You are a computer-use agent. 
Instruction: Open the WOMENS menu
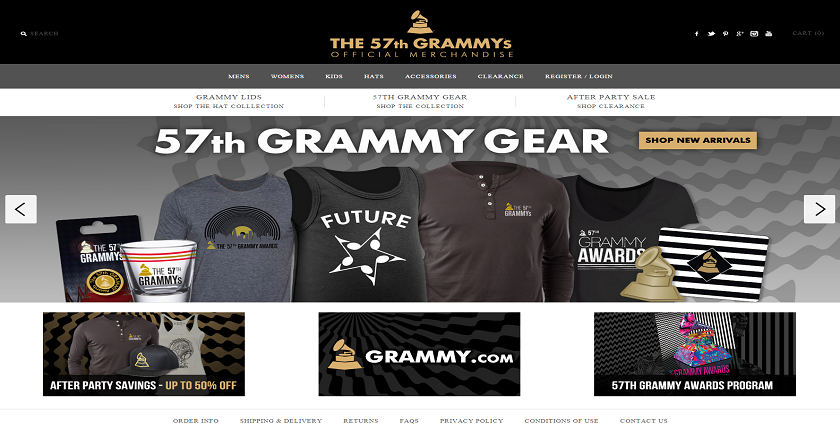point(287,76)
